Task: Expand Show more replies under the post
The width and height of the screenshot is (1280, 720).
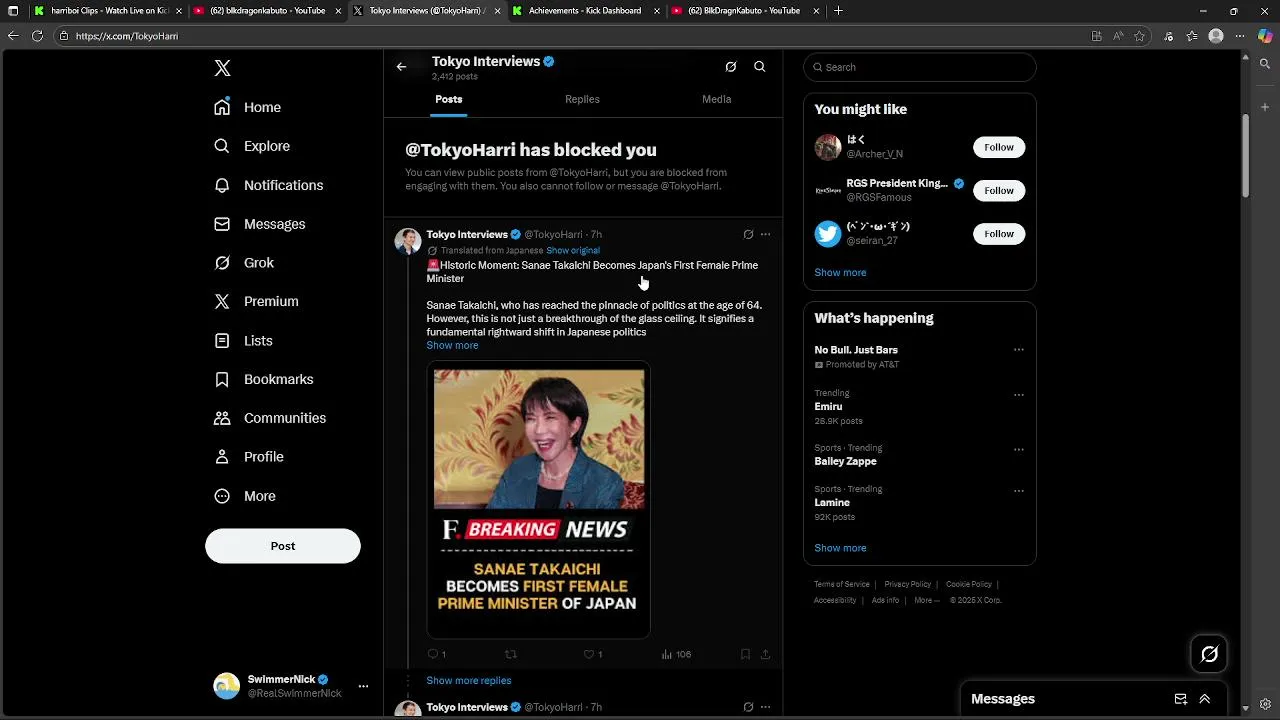Action: point(468,680)
